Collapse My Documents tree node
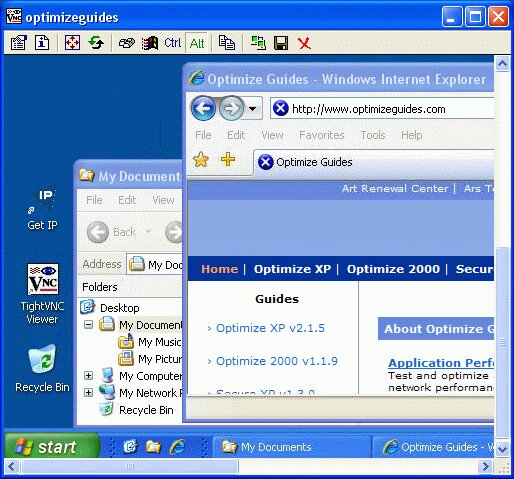 (88, 324)
